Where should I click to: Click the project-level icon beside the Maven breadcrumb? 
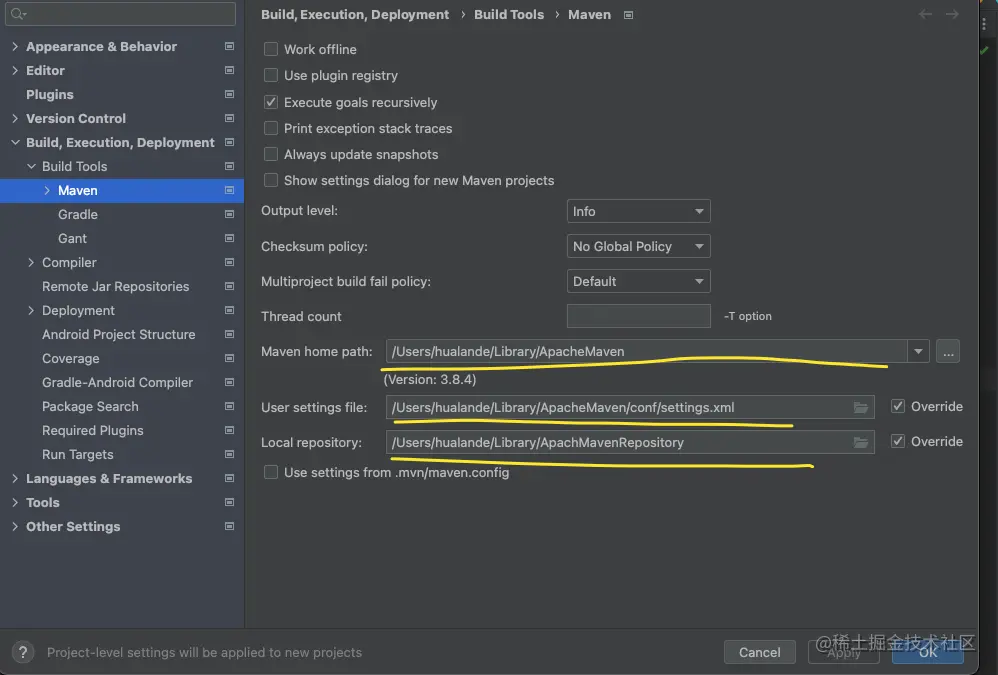point(629,15)
